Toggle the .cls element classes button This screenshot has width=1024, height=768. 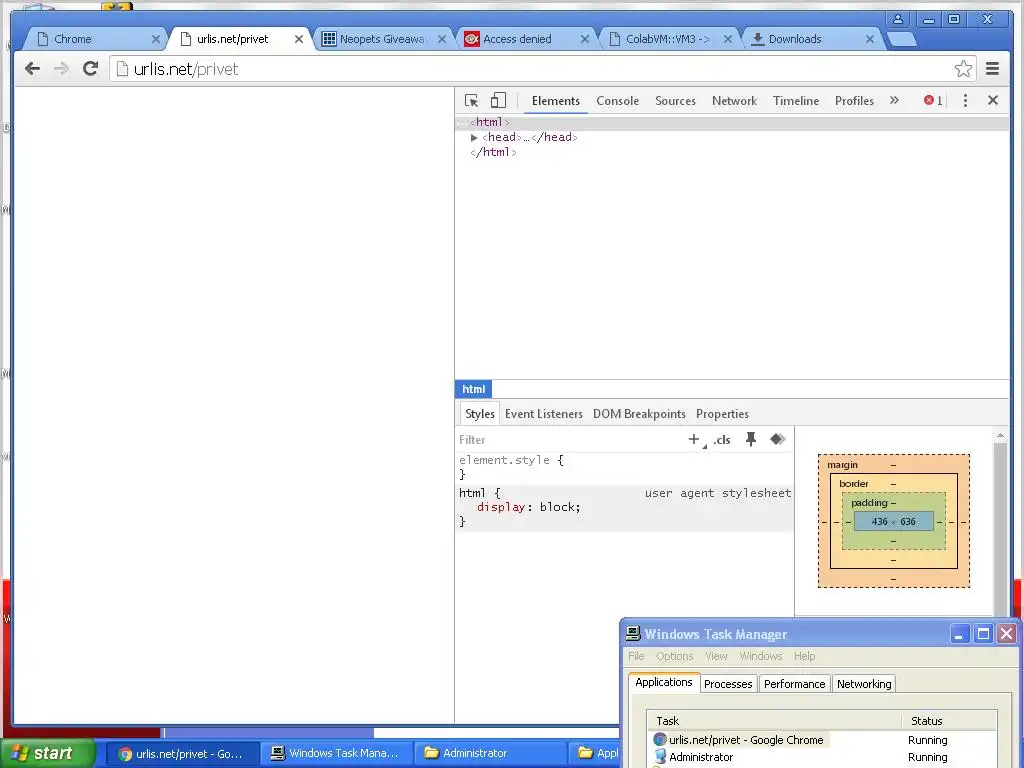[722, 440]
